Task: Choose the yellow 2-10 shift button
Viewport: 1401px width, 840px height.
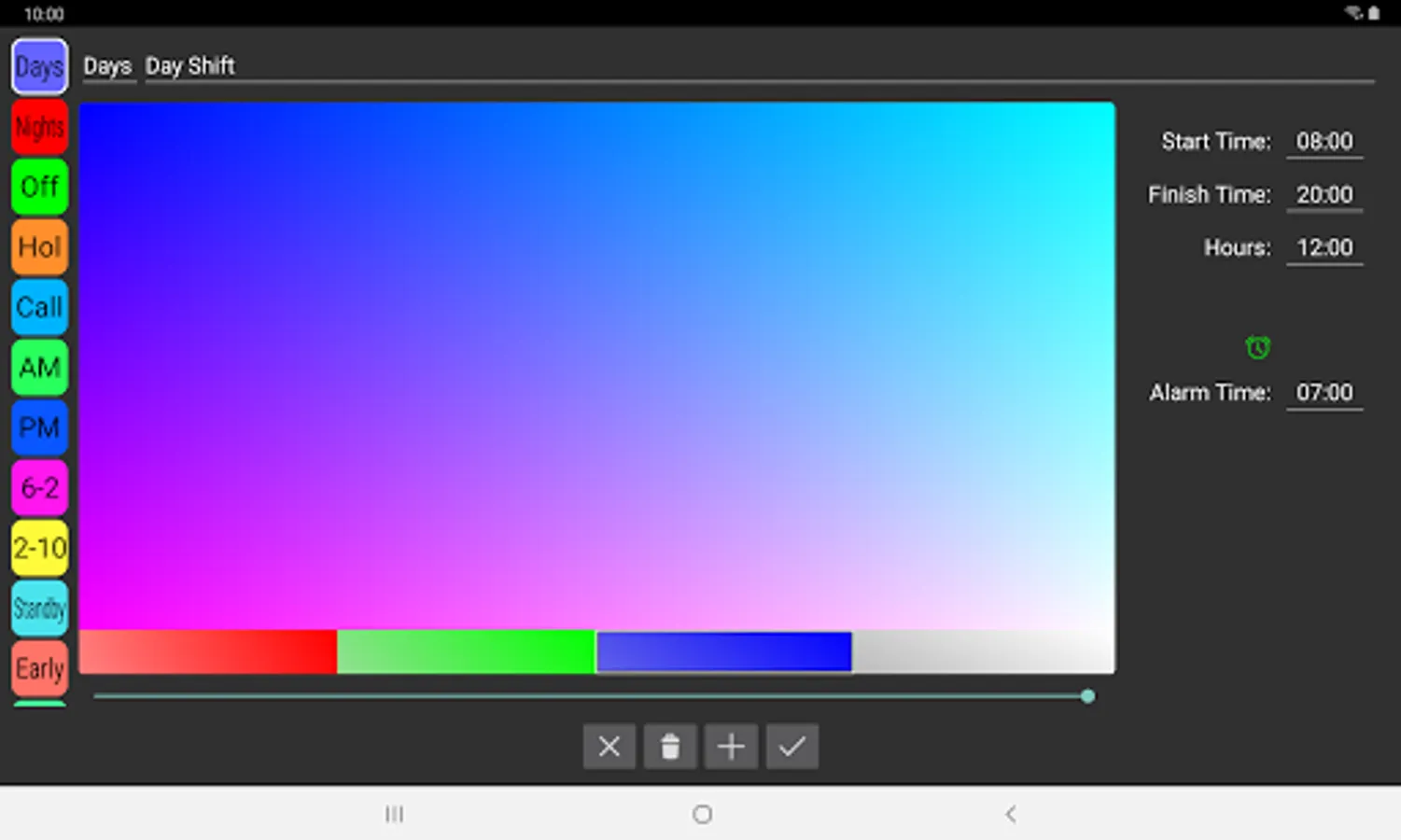Action: tap(39, 548)
